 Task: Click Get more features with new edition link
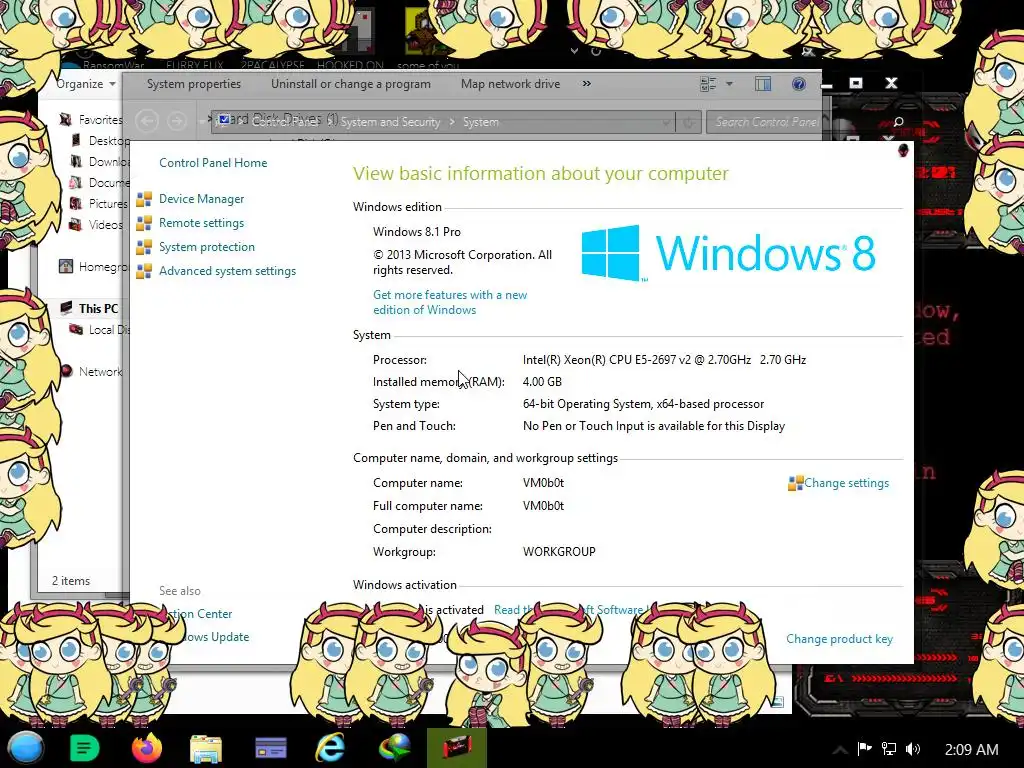tap(450, 302)
